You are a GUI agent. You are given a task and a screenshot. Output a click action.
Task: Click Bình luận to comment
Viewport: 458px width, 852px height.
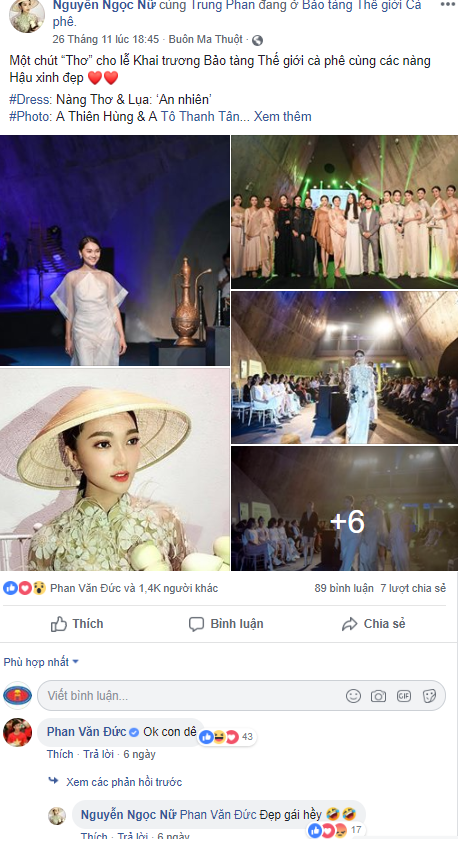(226, 624)
